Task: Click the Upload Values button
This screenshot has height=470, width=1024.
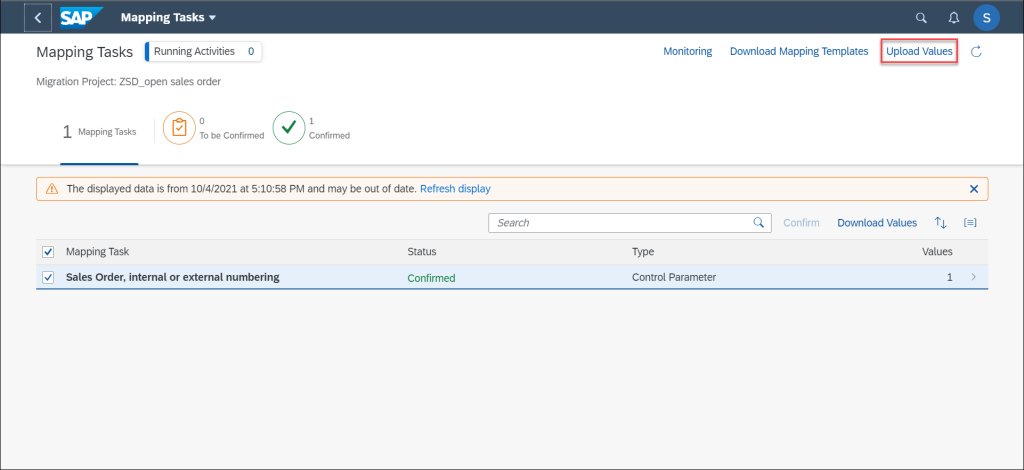Action: (x=920, y=51)
